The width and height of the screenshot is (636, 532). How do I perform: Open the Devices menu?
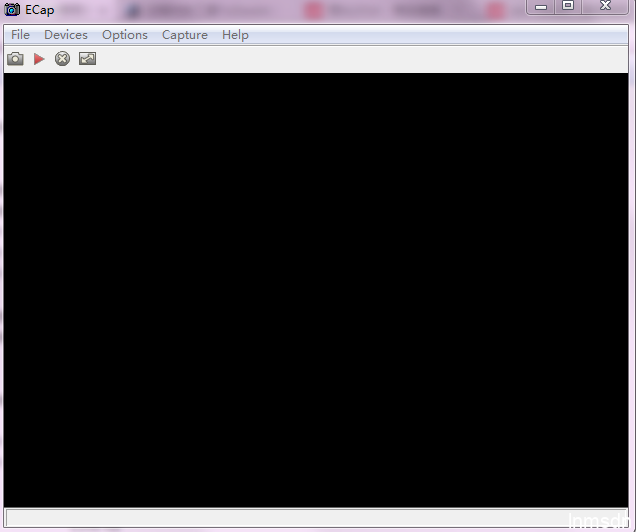pyautogui.click(x=66, y=35)
